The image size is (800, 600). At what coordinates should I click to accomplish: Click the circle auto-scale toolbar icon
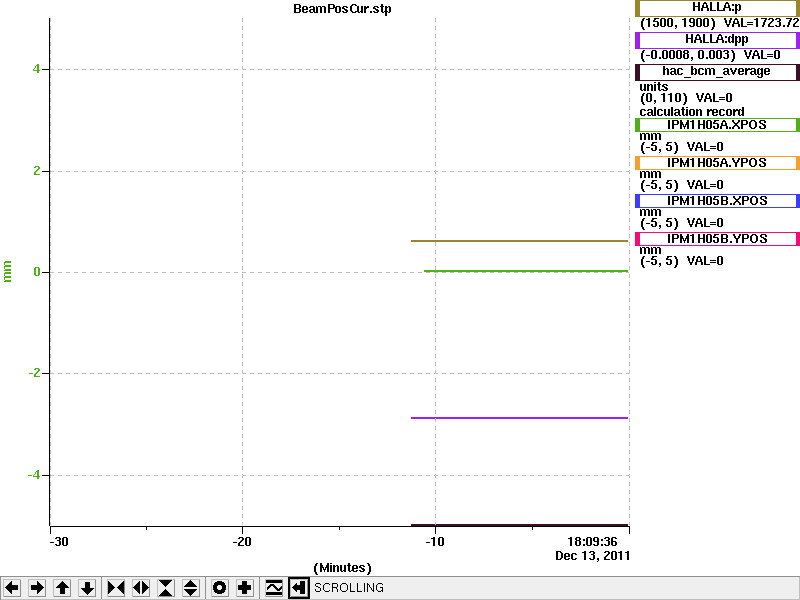(219, 588)
